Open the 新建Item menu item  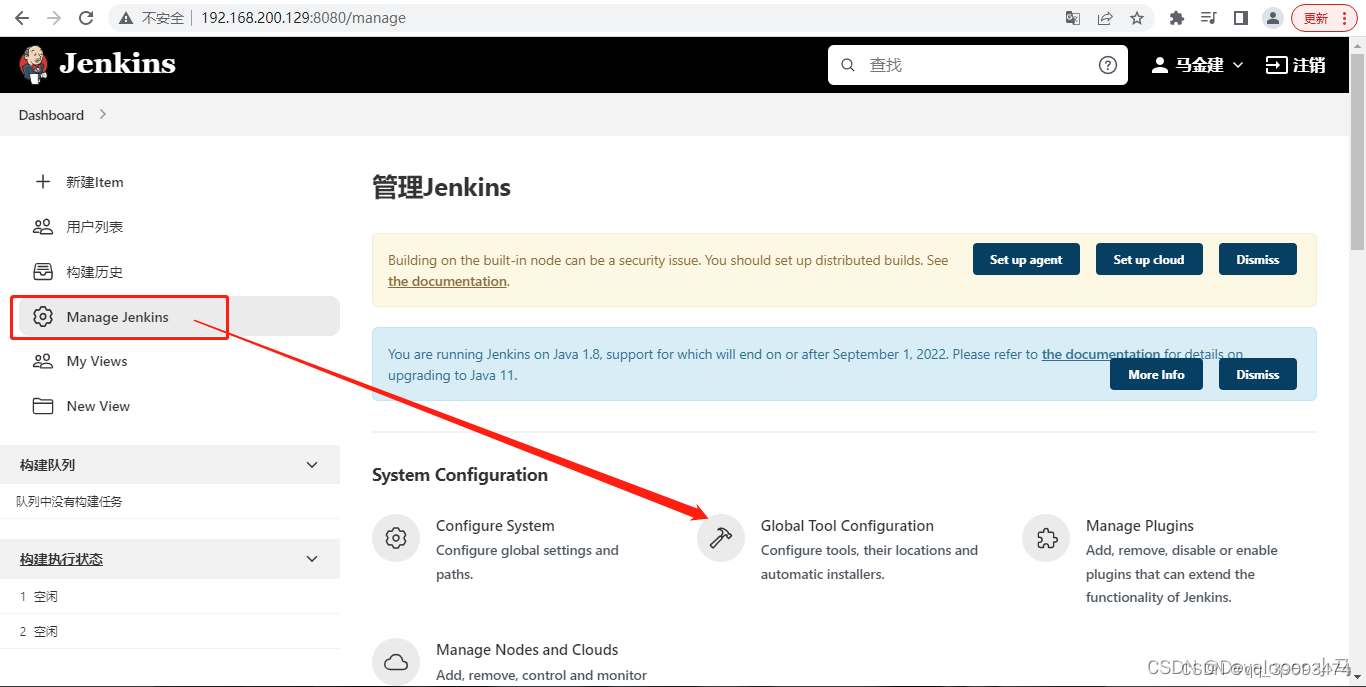click(x=179, y=182)
